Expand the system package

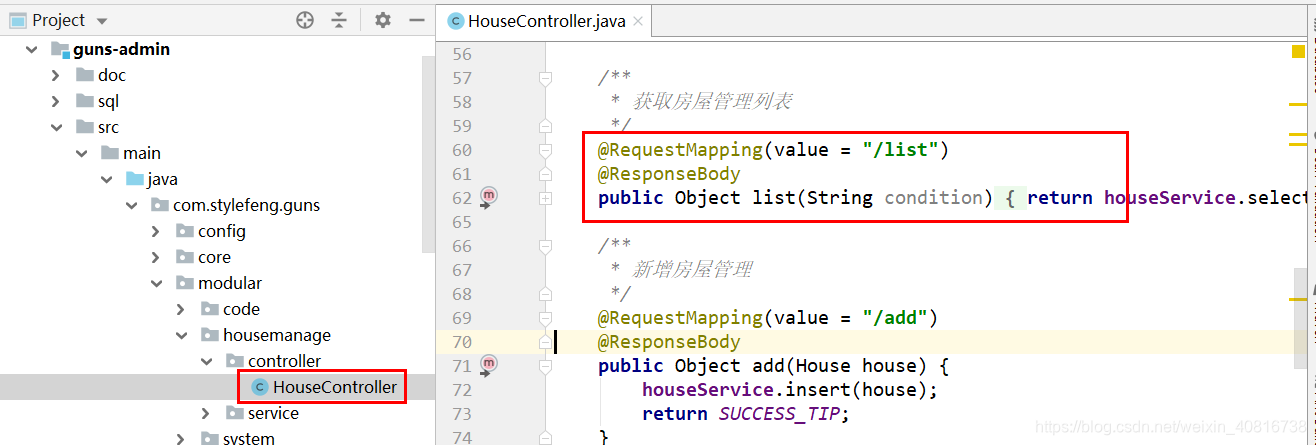pyautogui.click(x=181, y=438)
